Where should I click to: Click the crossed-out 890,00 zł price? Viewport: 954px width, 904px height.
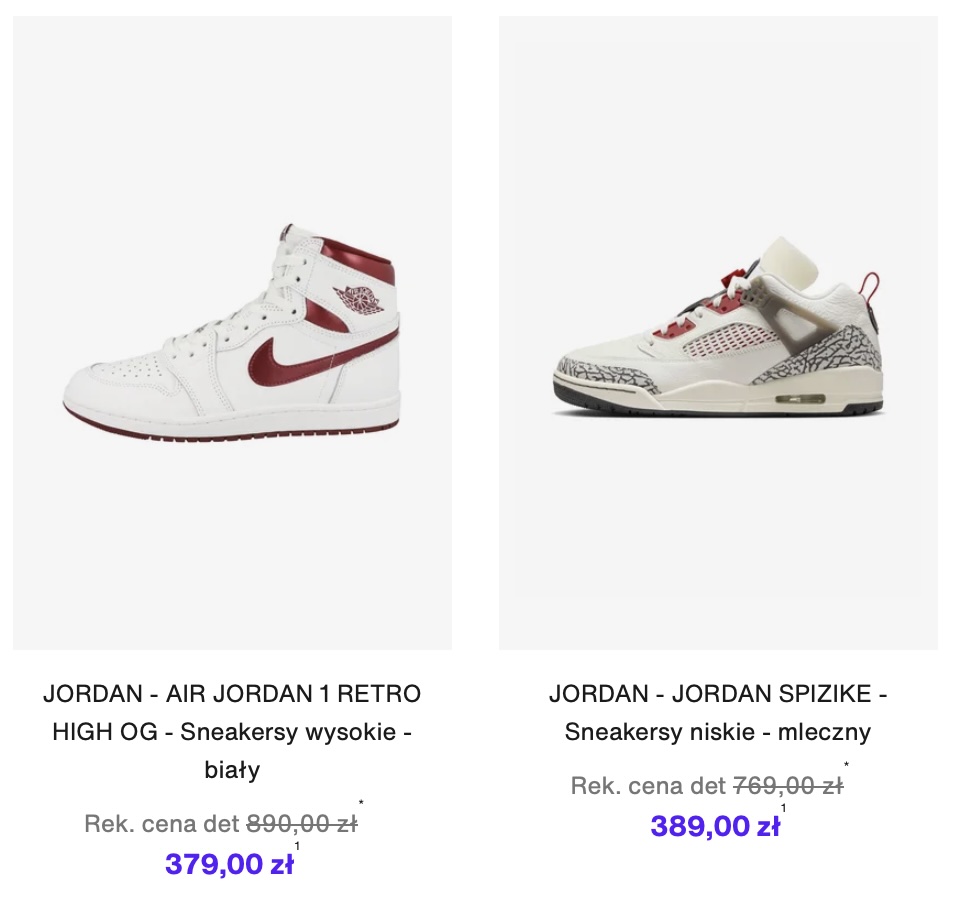point(301,824)
